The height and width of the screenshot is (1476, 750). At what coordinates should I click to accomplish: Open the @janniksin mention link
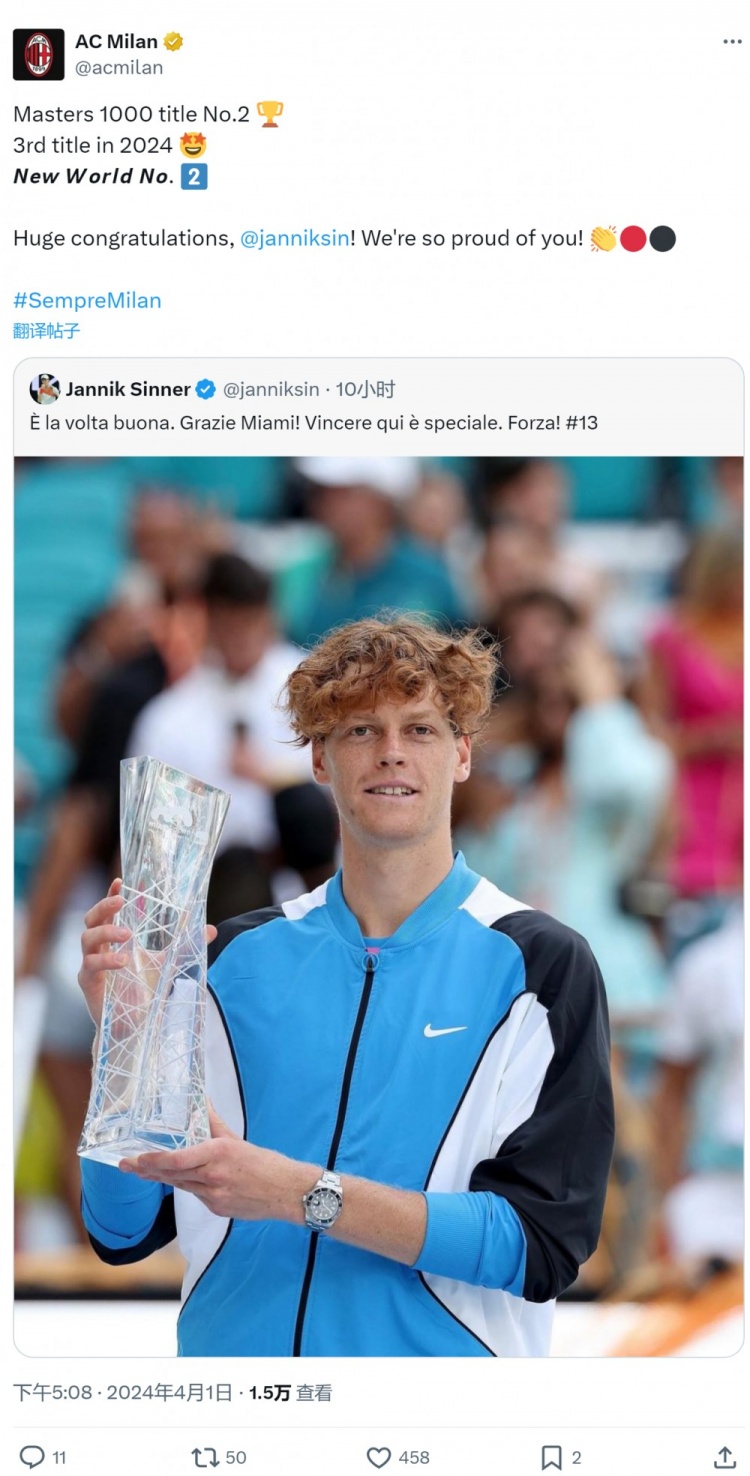click(295, 238)
